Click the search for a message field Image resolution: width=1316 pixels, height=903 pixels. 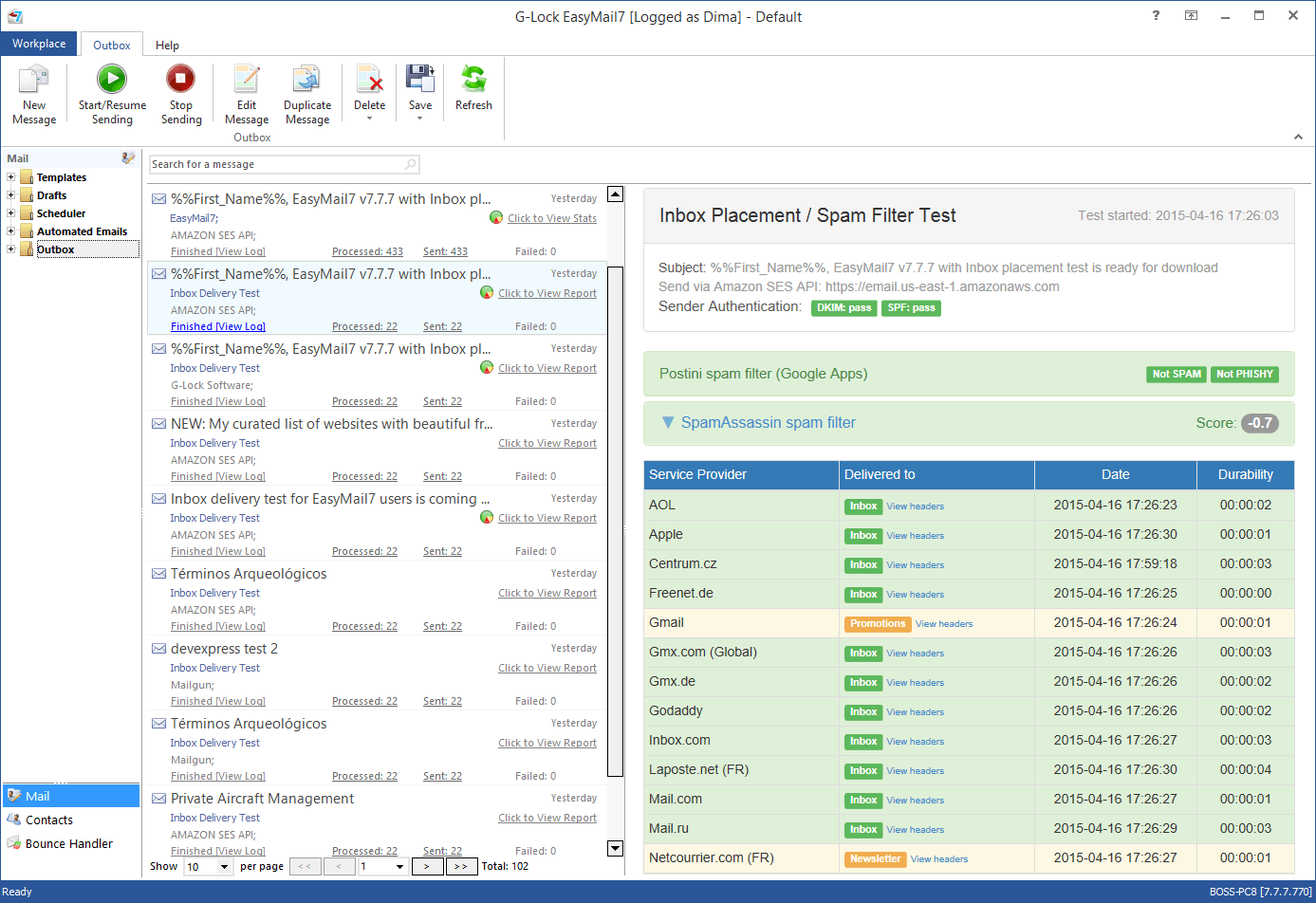point(275,164)
